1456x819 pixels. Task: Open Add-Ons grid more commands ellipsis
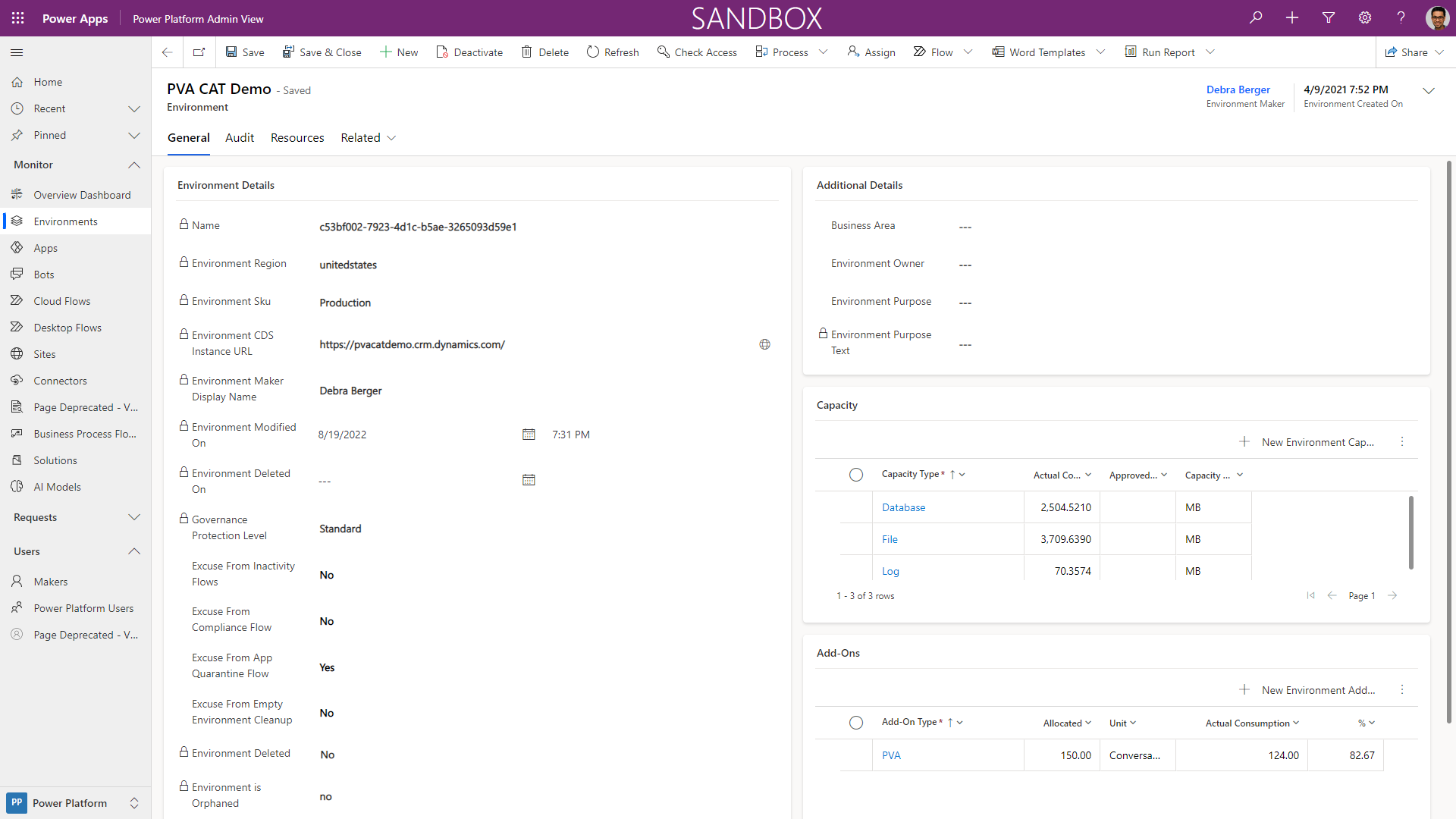tap(1402, 689)
